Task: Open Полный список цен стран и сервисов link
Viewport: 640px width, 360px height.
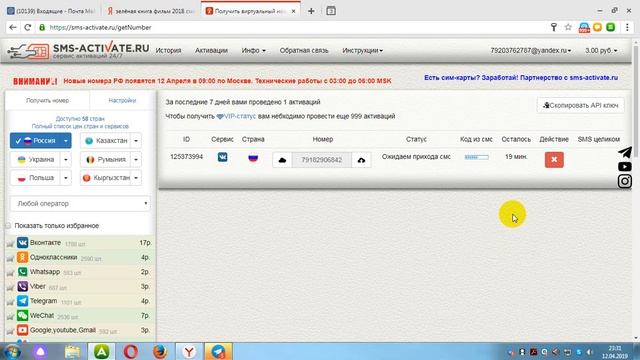Action: click(x=80, y=126)
